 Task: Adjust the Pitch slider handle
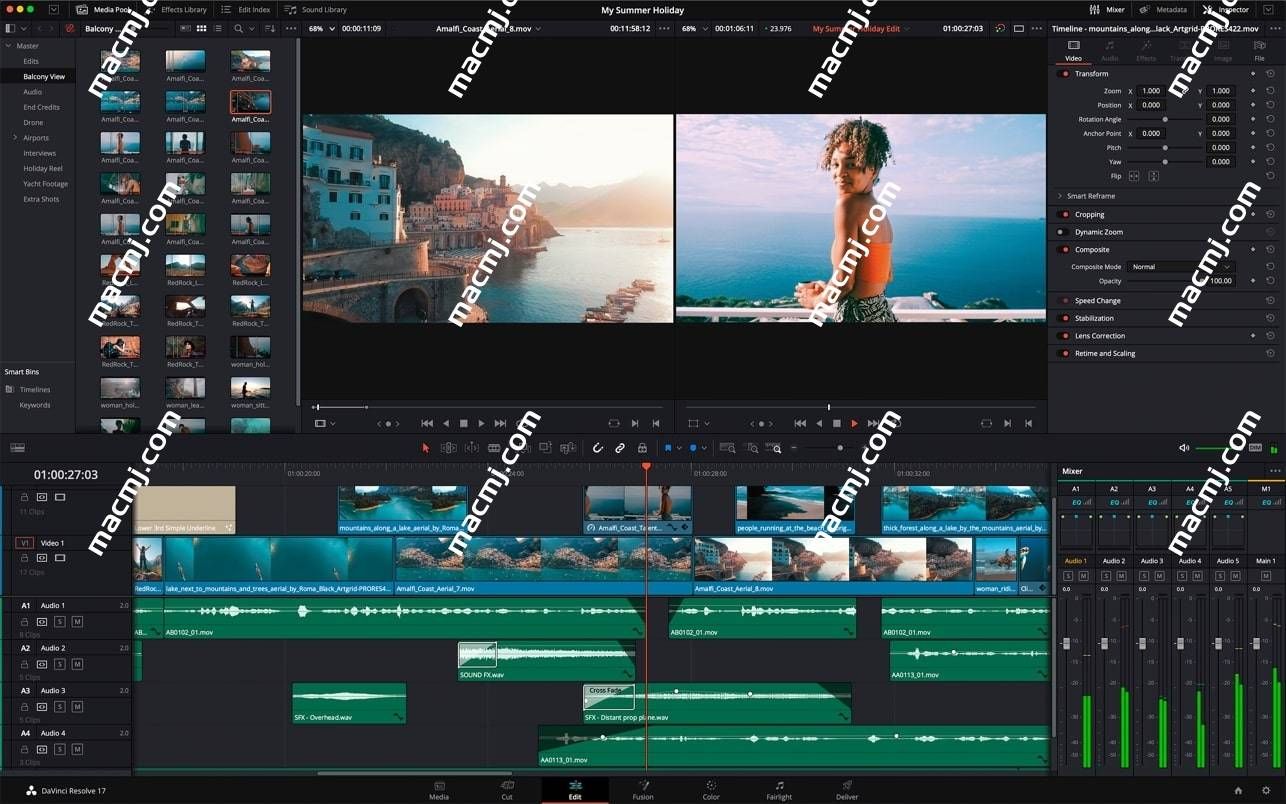tap(1164, 147)
